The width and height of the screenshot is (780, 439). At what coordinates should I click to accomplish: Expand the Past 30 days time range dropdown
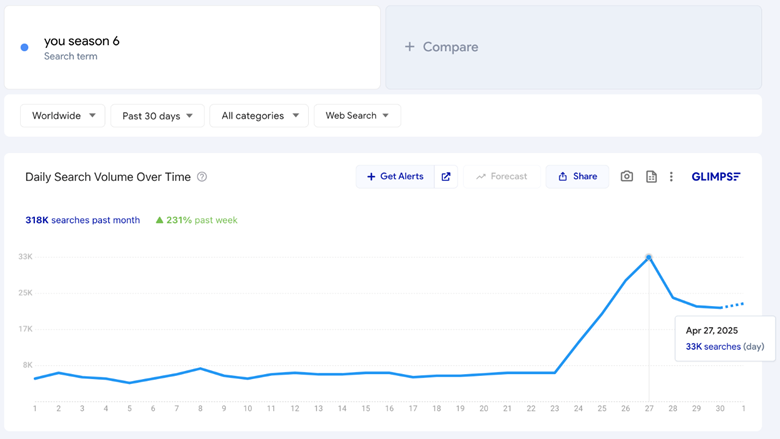pyautogui.click(x=157, y=116)
